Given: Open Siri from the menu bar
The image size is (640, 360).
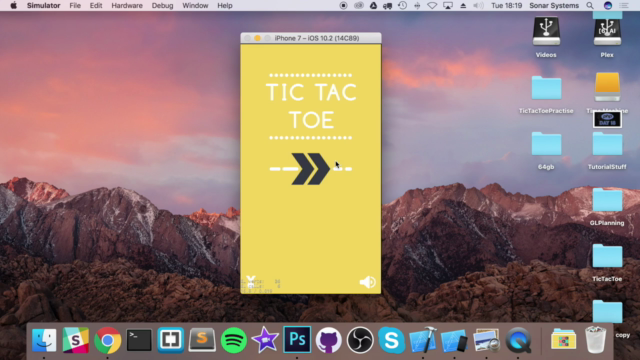Looking at the screenshot, I should pyautogui.click(x=608, y=5).
